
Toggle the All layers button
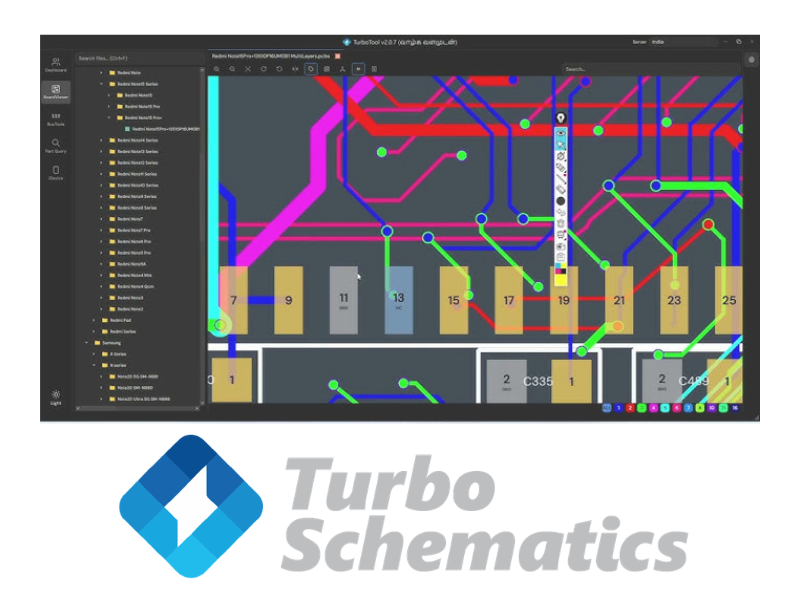[607, 408]
